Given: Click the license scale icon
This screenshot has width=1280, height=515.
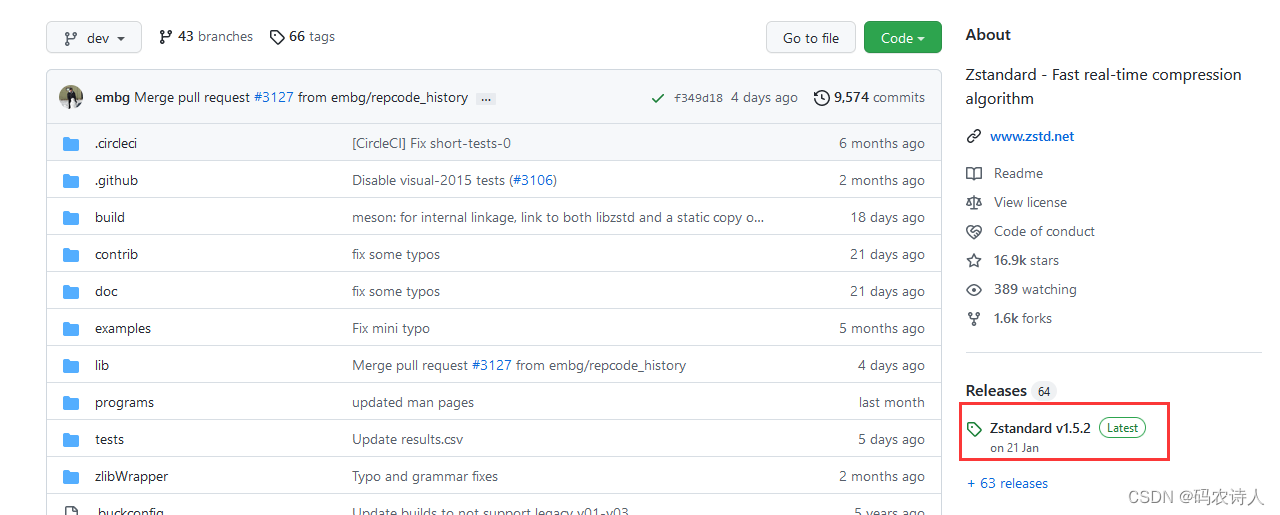Looking at the screenshot, I should point(974,203).
